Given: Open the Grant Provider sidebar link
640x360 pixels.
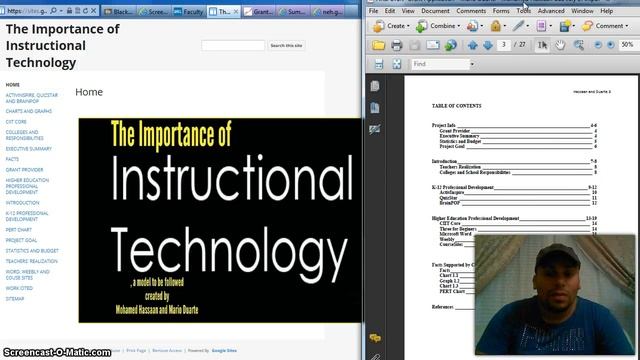Looking at the screenshot, I should (x=24, y=169).
